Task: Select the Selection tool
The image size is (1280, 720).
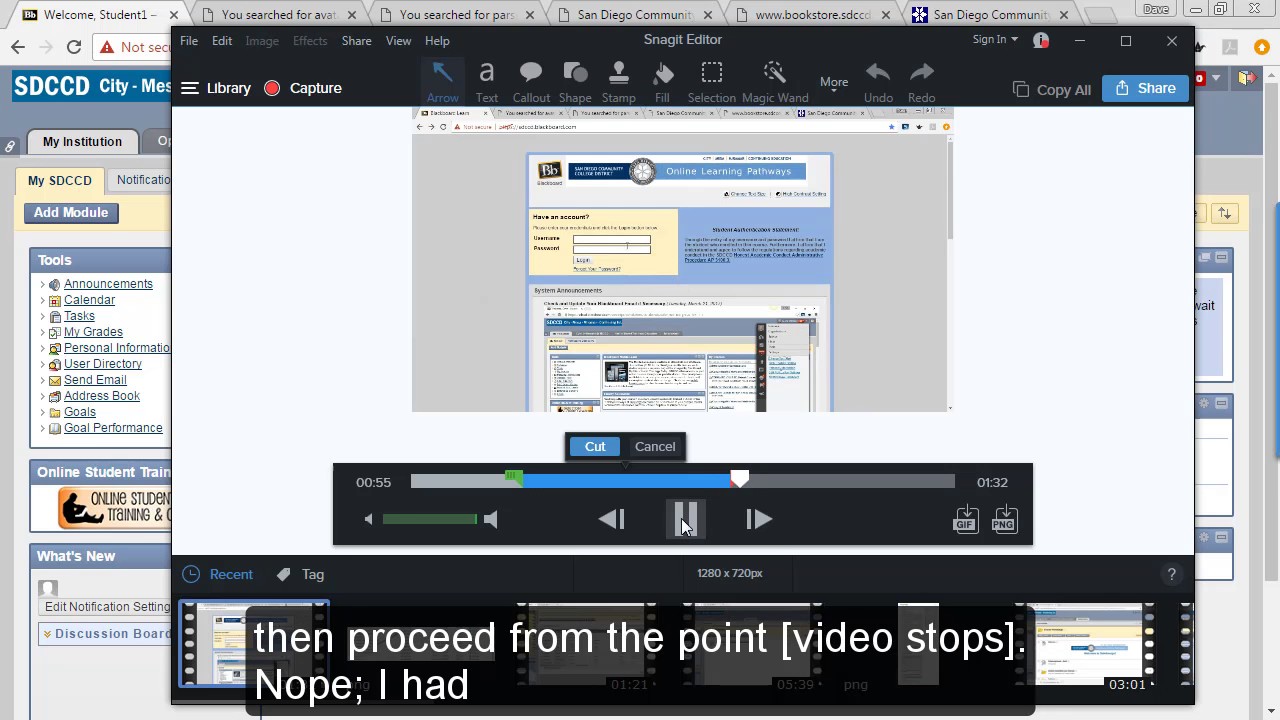Action: pos(711,81)
